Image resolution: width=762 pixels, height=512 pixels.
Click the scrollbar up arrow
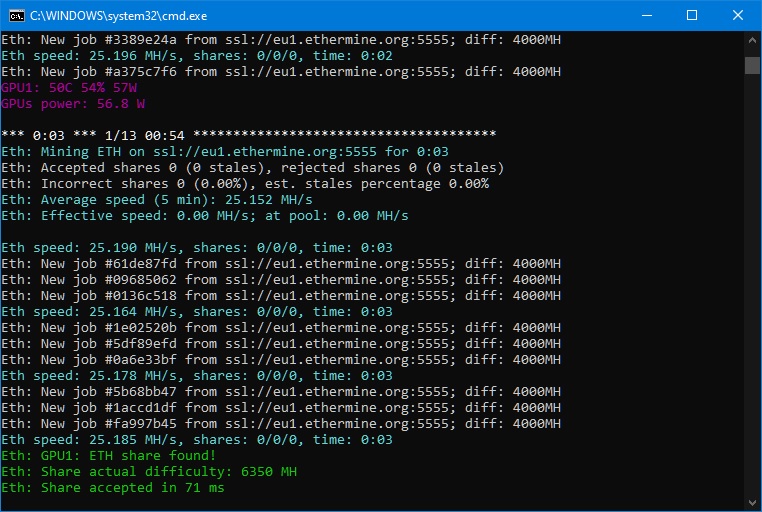[752, 41]
